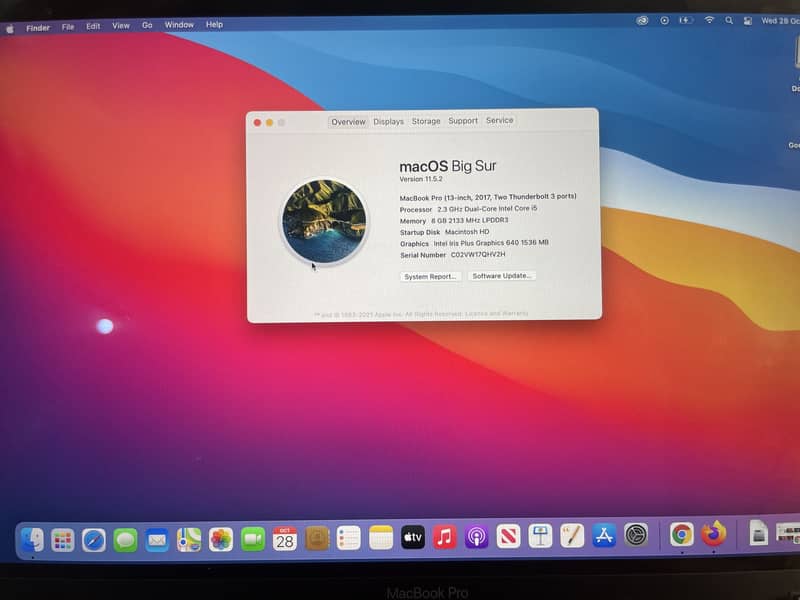
Task: Launch FaceTime from the dock
Action: click(253, 539)
